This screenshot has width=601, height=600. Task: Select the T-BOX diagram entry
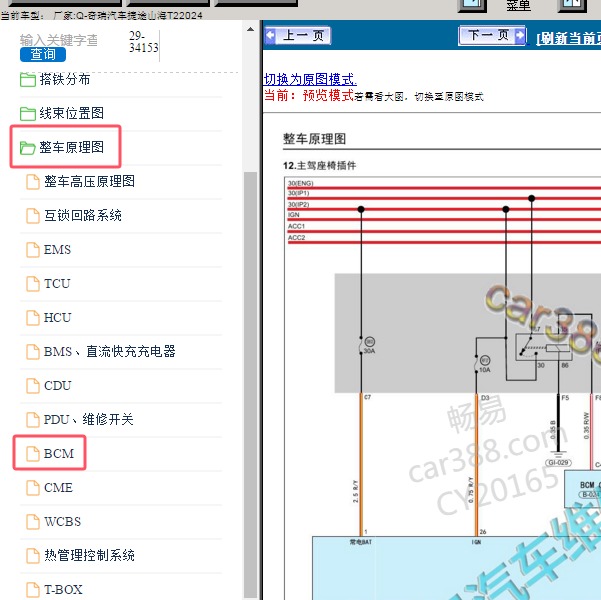[x=63, y=589]
